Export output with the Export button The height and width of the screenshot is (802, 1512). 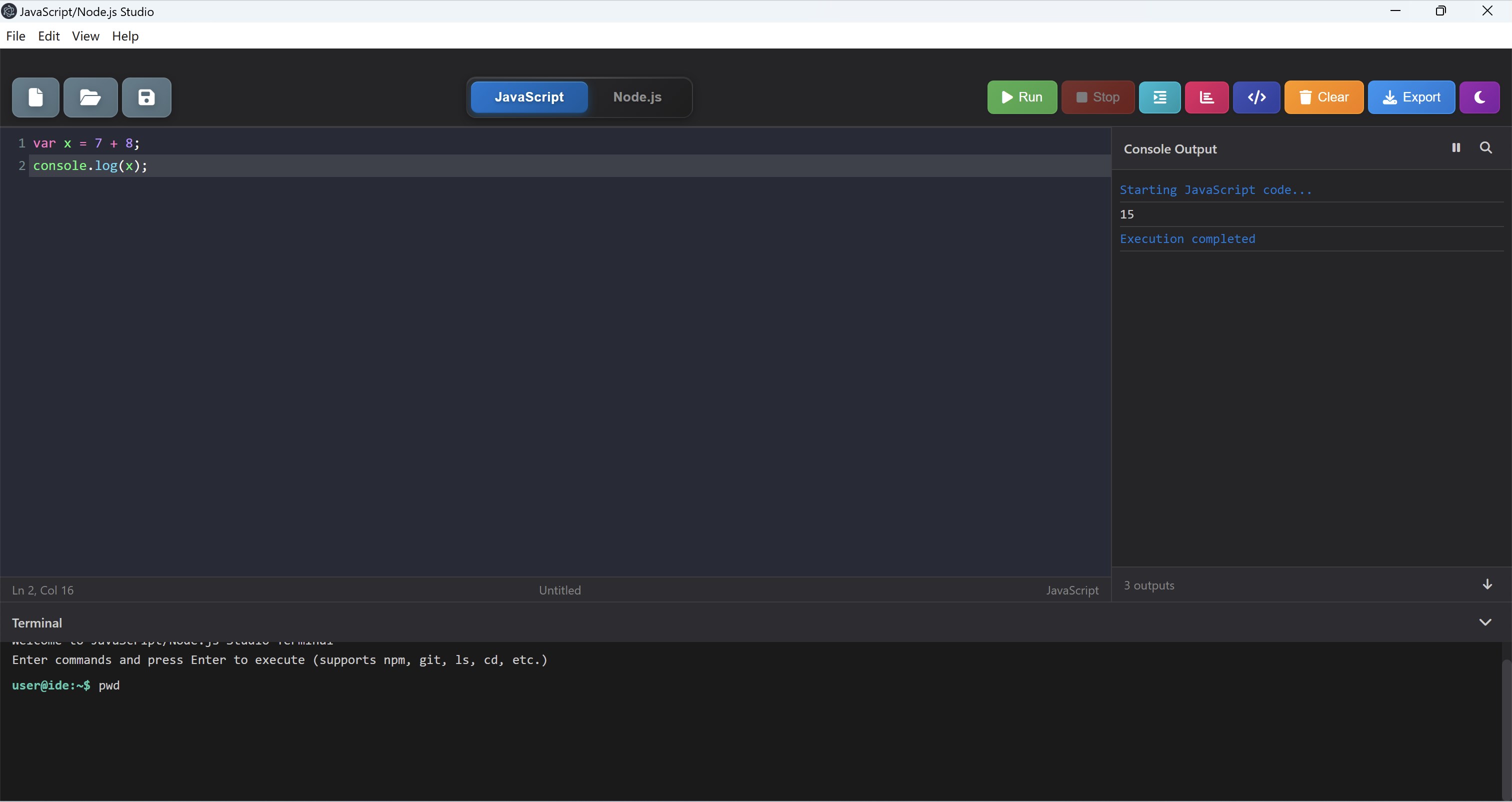click(1411, 97)
